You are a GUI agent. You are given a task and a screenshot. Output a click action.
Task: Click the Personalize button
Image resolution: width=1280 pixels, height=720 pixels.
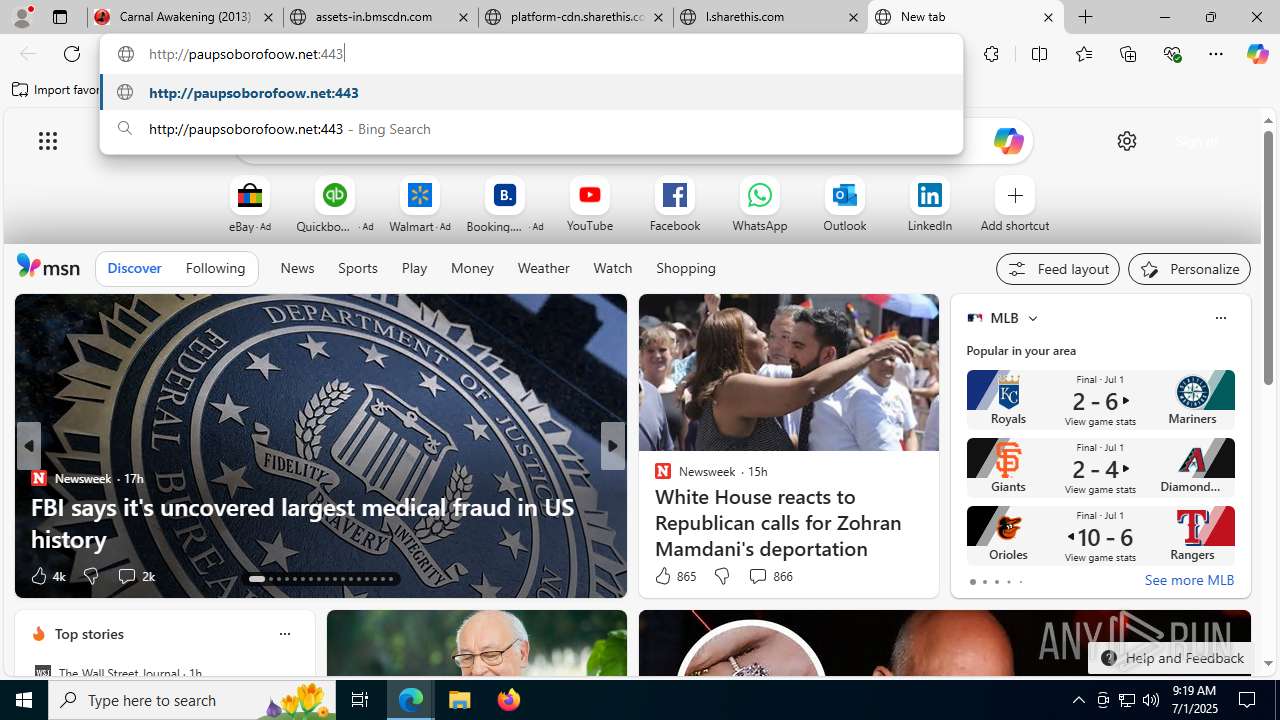pyautogui.click(x=1189, y=269)
